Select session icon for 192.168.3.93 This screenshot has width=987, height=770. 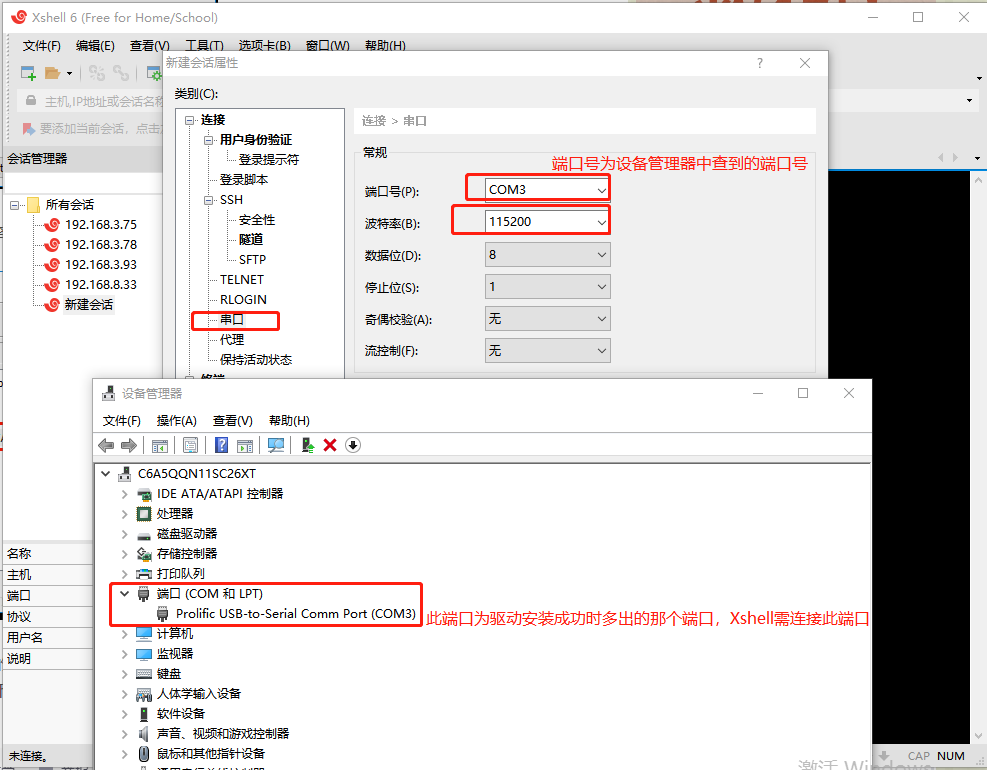point(52,264)
